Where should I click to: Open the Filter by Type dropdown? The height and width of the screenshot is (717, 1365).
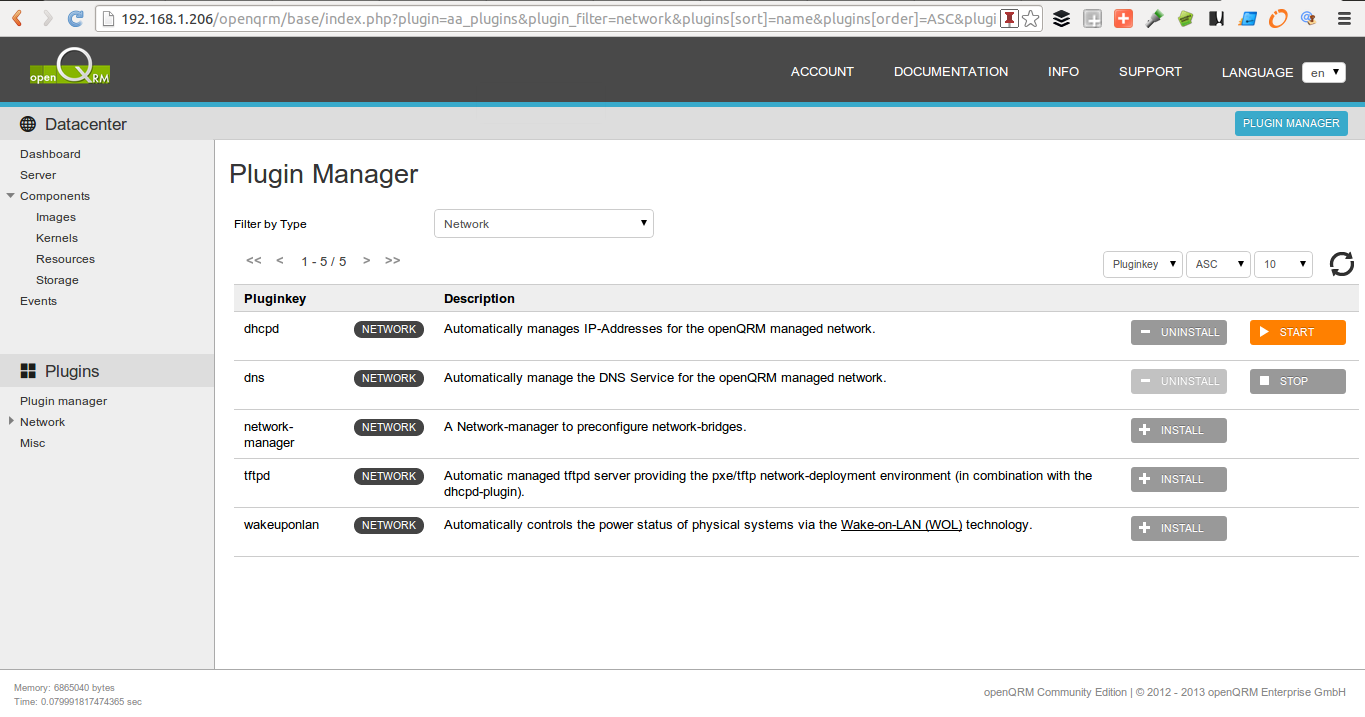[544, 224]
